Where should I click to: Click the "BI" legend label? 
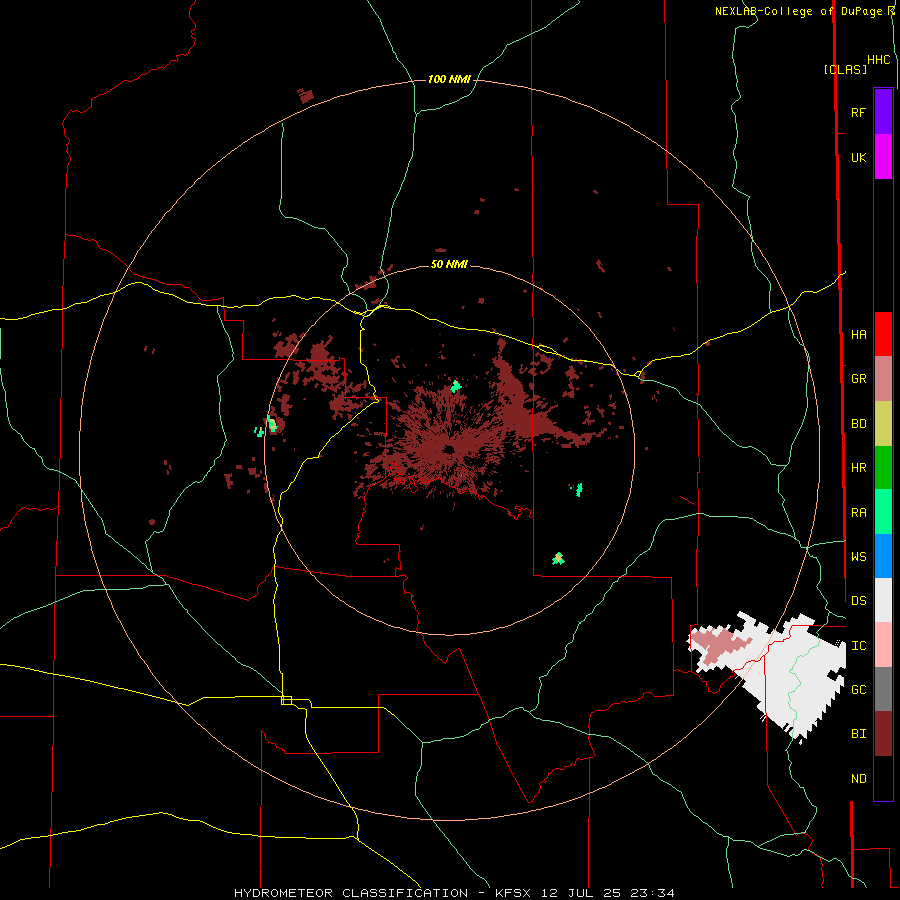pyautogui.click(x=858, y=734)
